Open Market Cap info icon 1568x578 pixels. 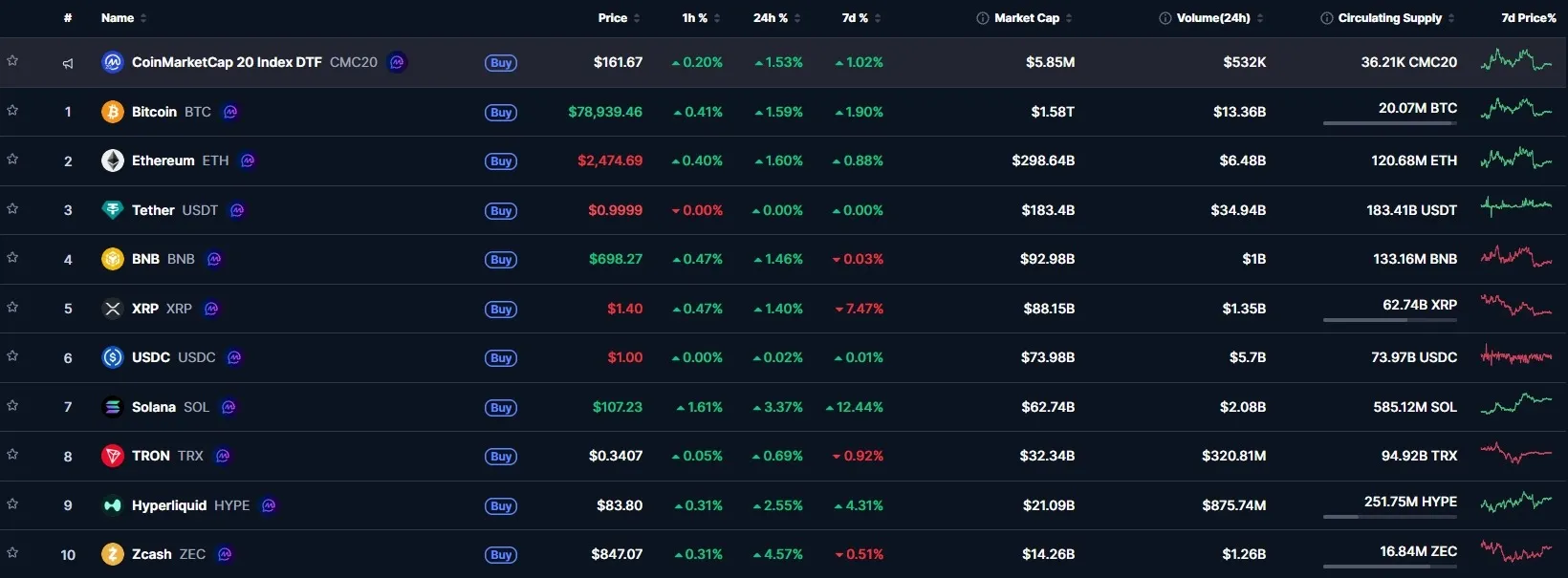point(982,18)
